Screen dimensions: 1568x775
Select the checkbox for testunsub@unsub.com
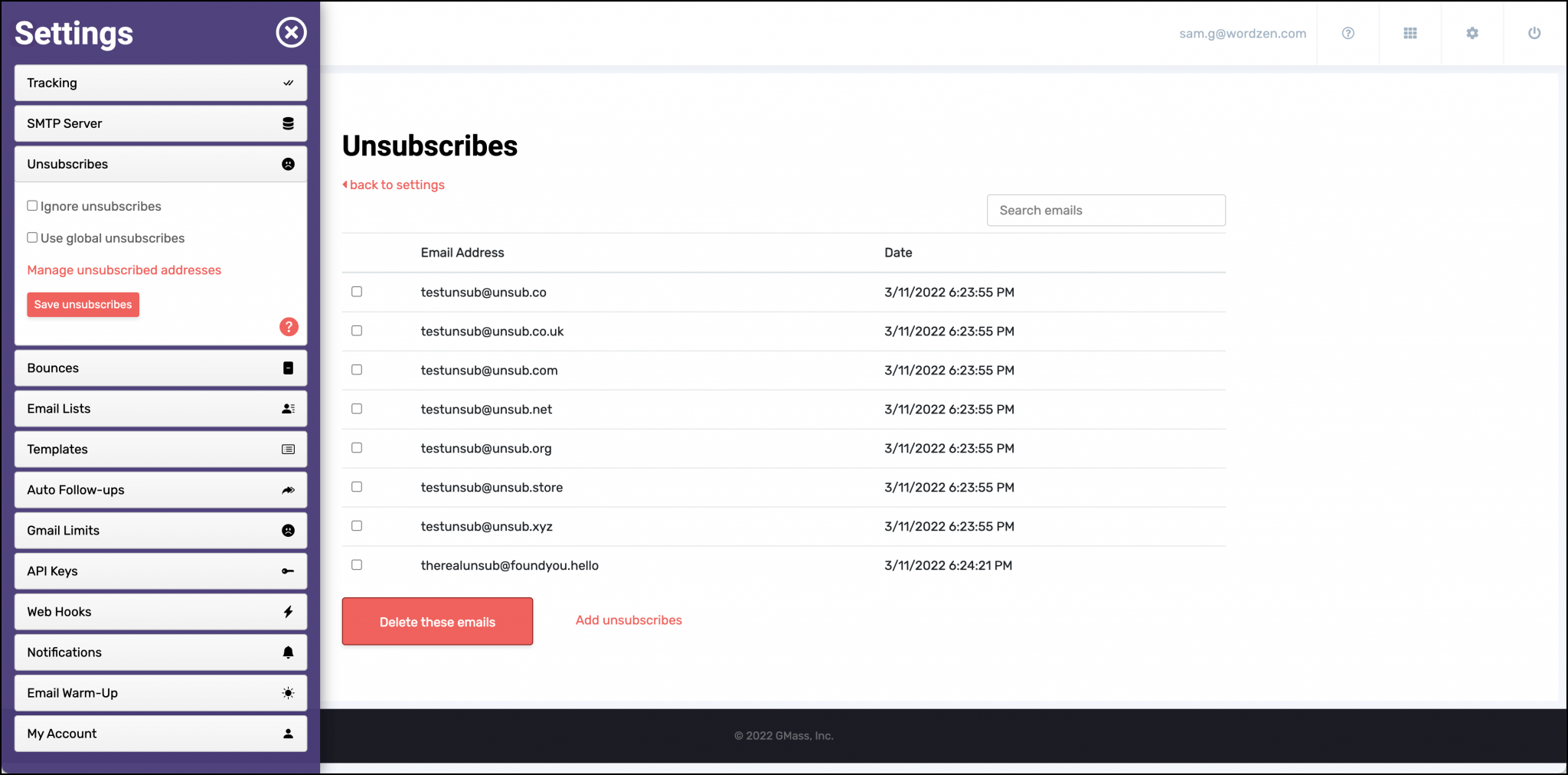(x=357, y=369)
